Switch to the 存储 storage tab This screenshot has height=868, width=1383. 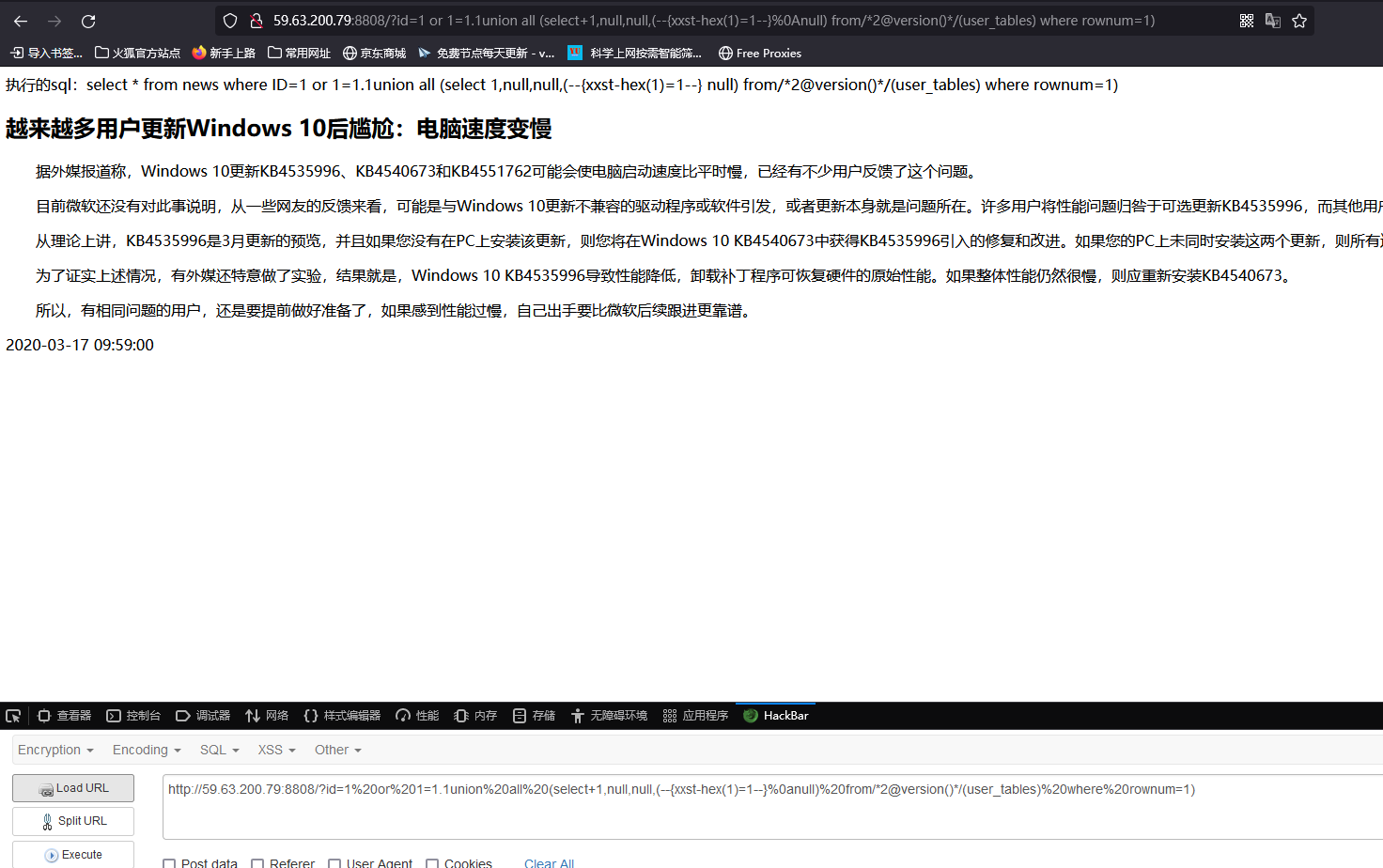pyautogui.click(x=534, y=716)
